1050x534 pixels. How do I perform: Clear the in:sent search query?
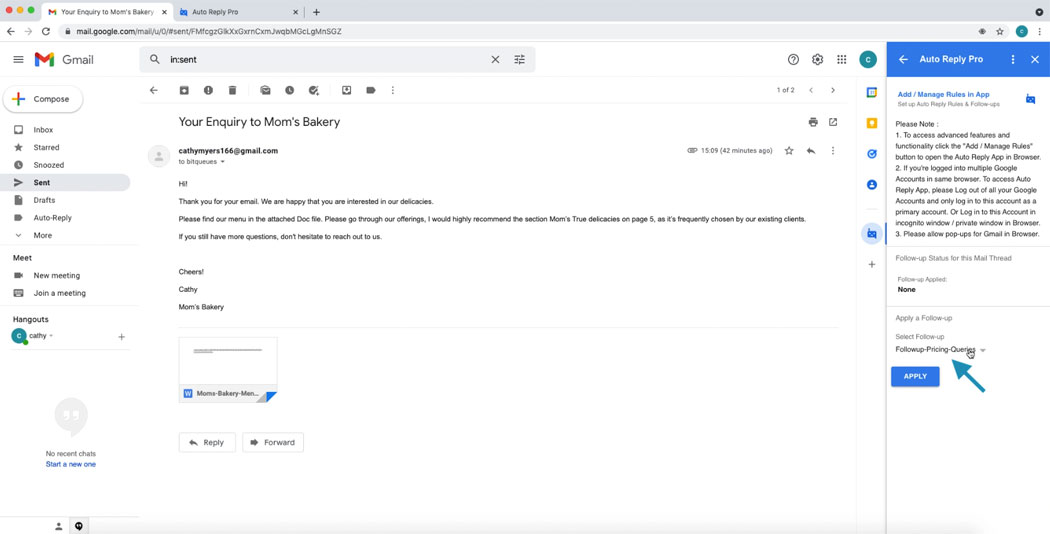click(496, 60)
